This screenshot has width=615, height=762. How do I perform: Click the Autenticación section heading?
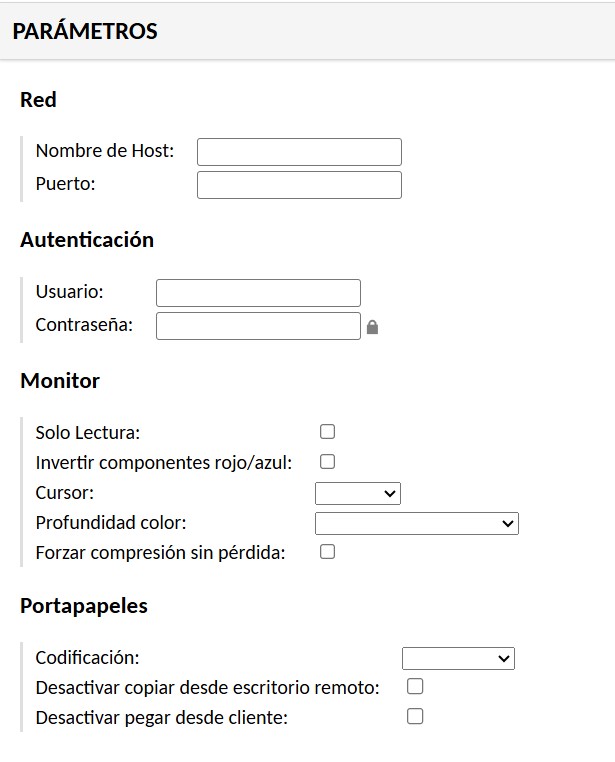pos(87,240)
